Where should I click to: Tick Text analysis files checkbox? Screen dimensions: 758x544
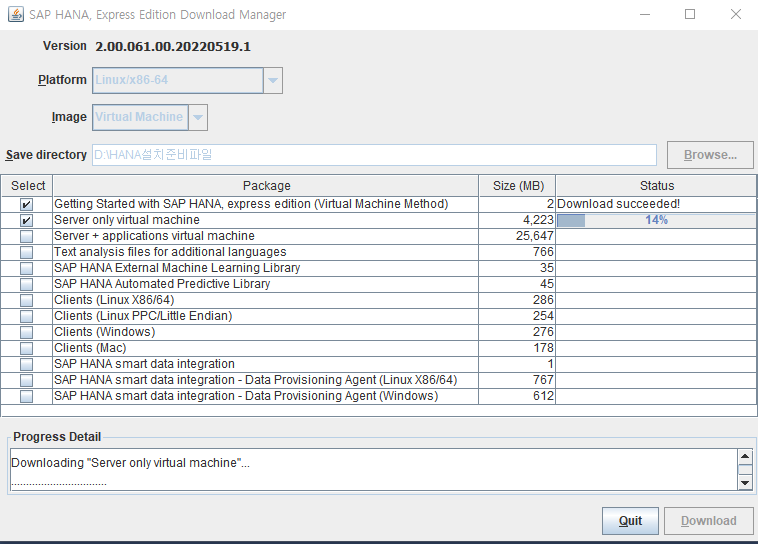click(27, 252)
